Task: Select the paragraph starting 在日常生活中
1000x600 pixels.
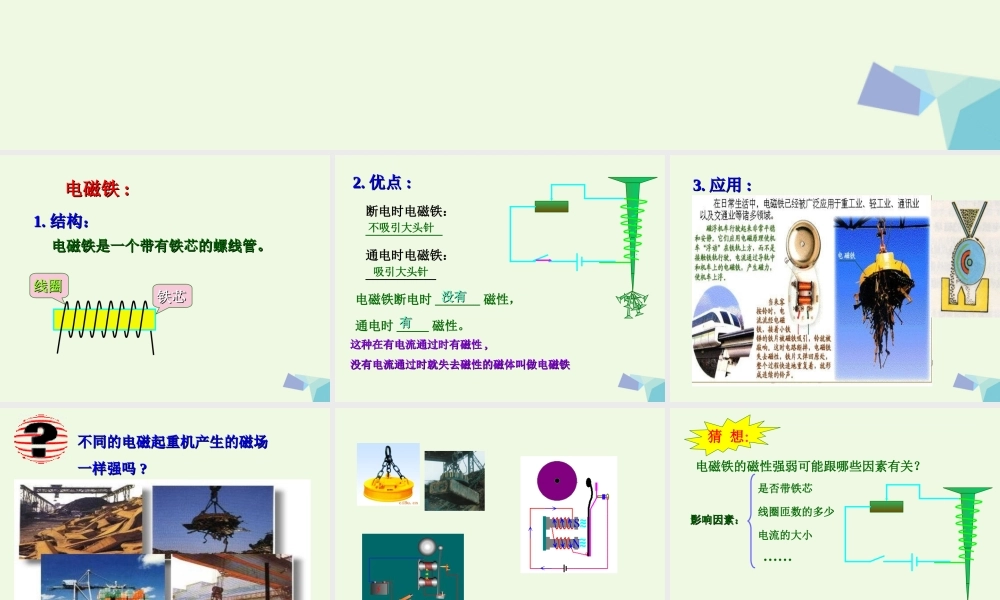Action: coord(809,209)
